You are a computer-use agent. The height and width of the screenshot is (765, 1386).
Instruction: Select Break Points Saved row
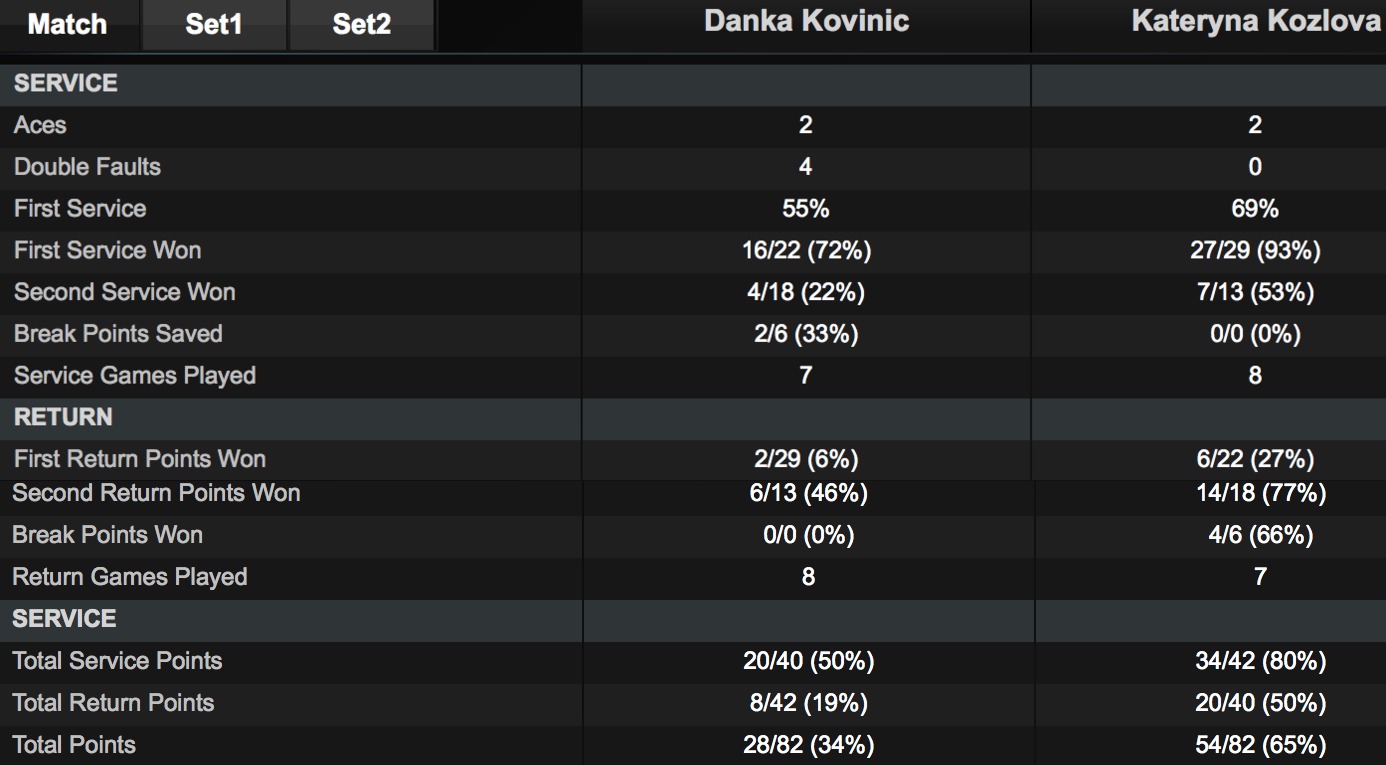pos(118,334)
